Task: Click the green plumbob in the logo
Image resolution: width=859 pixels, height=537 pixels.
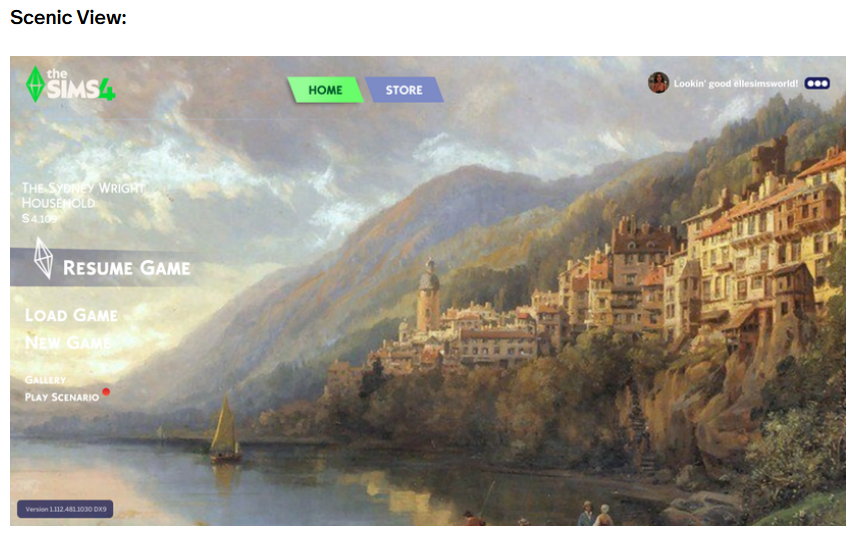Action: pos(36,84)
